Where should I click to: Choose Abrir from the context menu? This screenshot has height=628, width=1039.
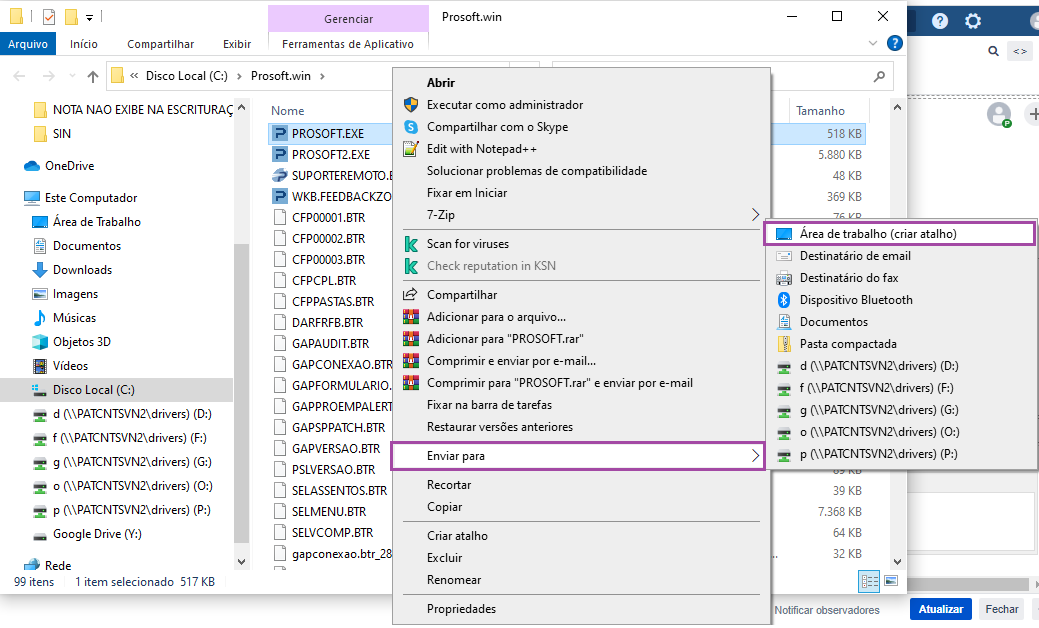[441, 83]
